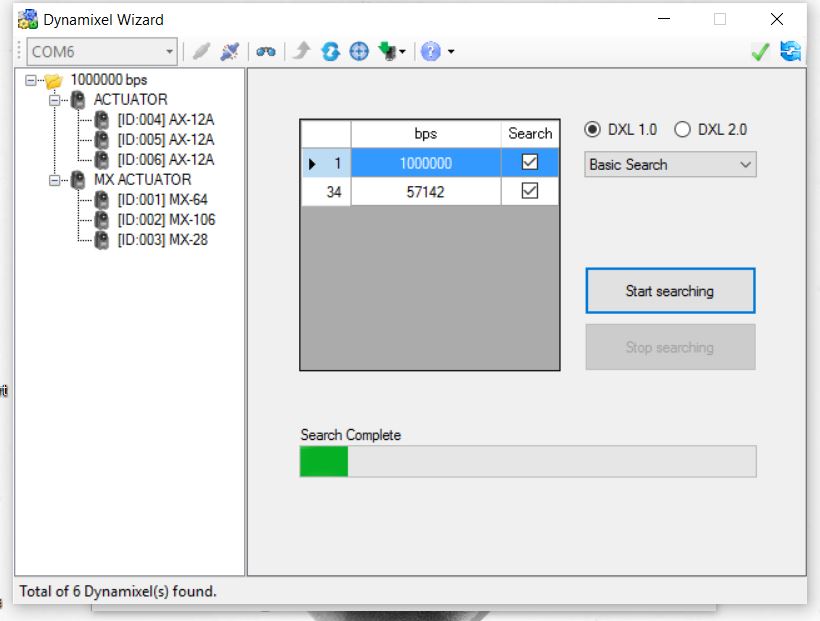Click the connect port pencil icon
This screenshot has height=621, width=820.
201,51
